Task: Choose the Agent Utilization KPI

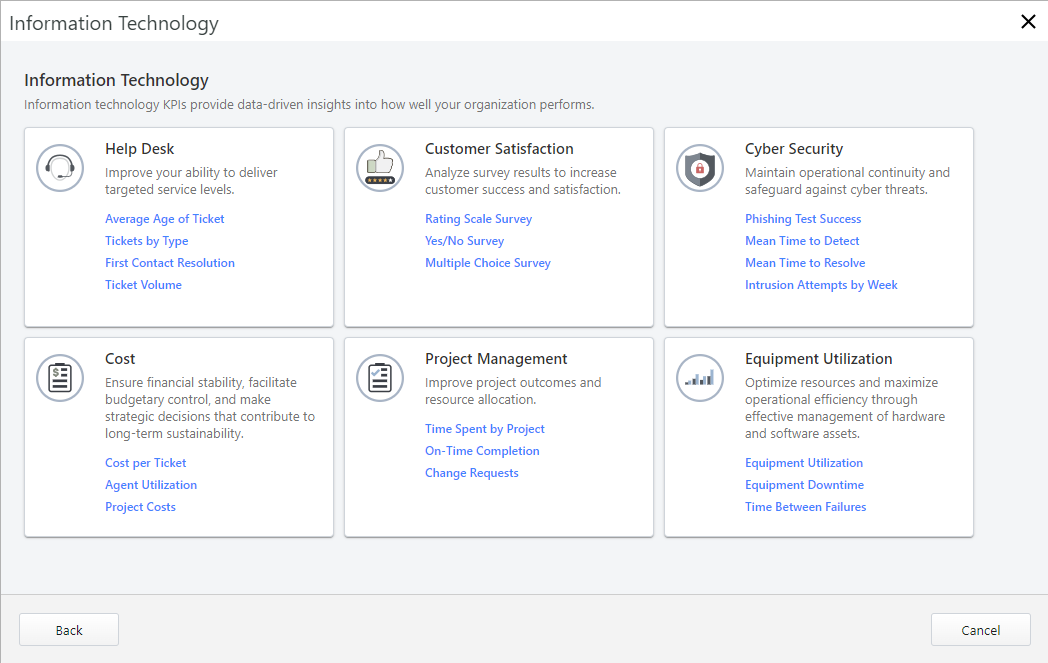Action: pyautogui.click(x=151, y=485)
